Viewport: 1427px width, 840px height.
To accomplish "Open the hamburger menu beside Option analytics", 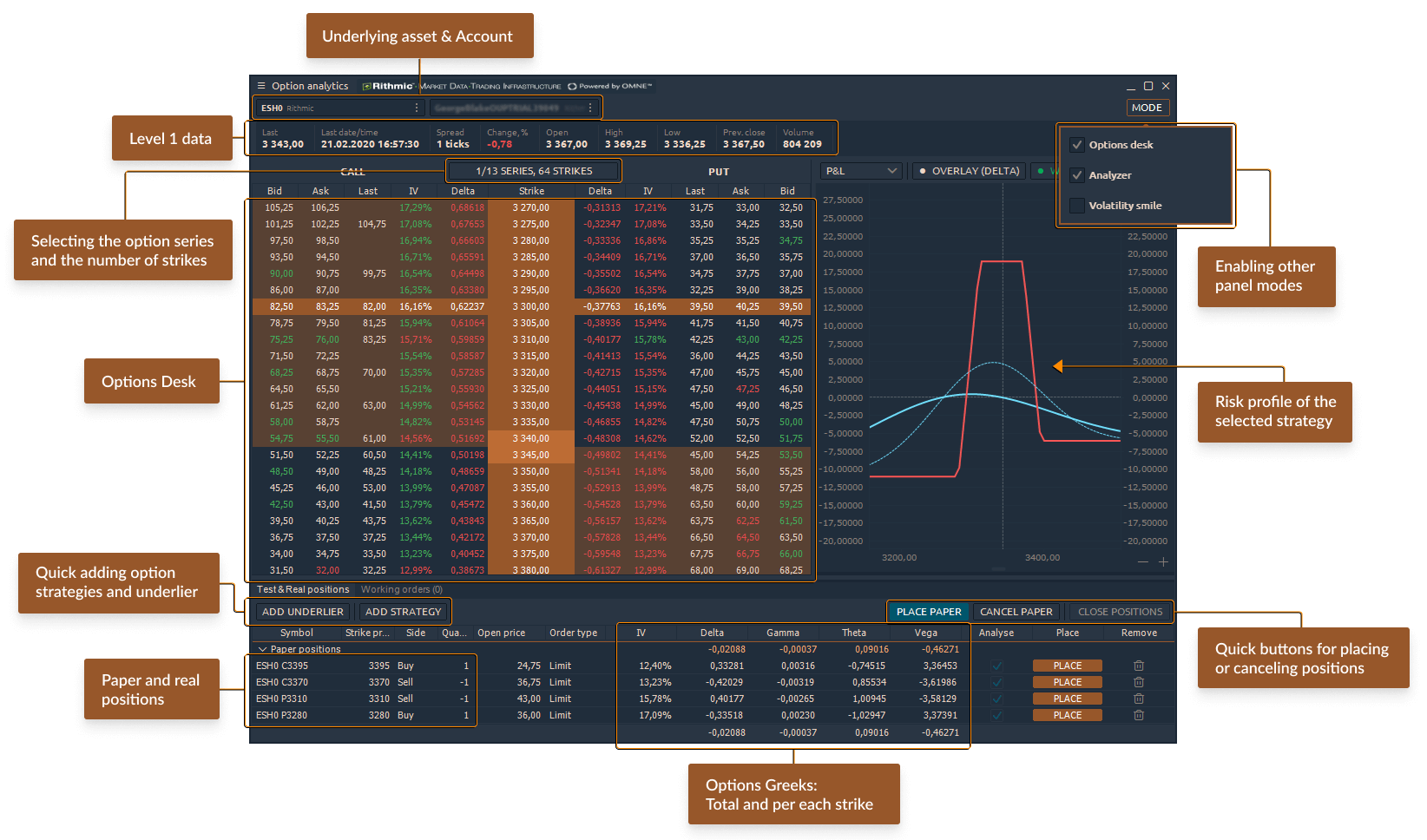I will tap(261, 86).
